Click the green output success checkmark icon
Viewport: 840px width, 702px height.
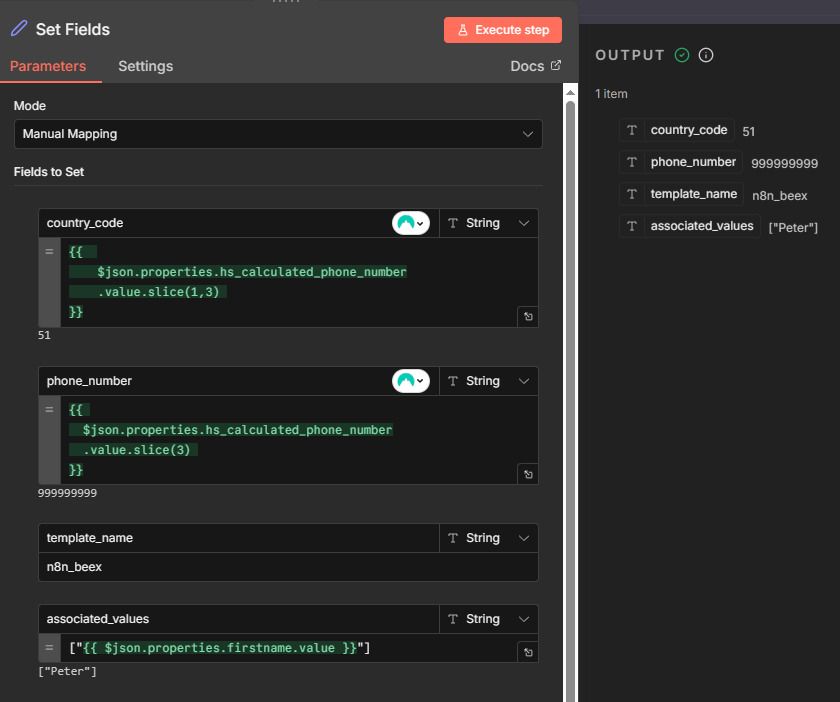click(x=682, y=55)
